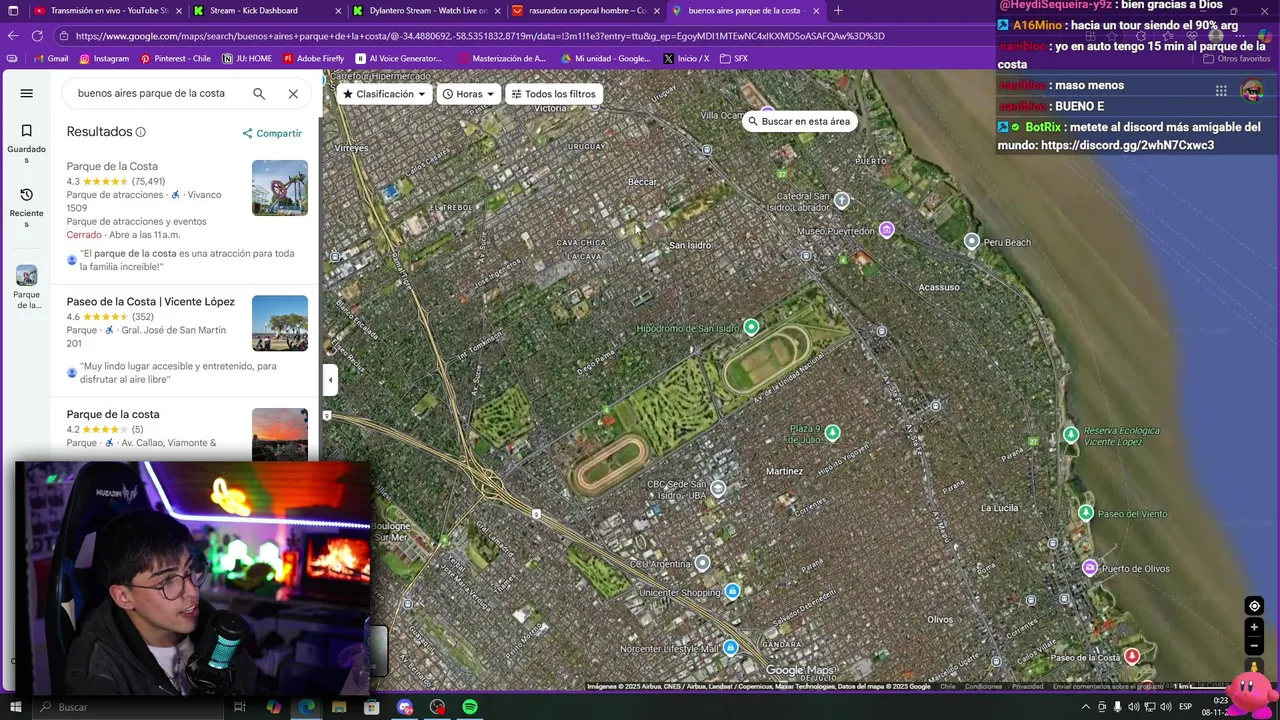1280x720 pixels.
Task: Open the Guardados saved places panel
Action: point(27,144)
